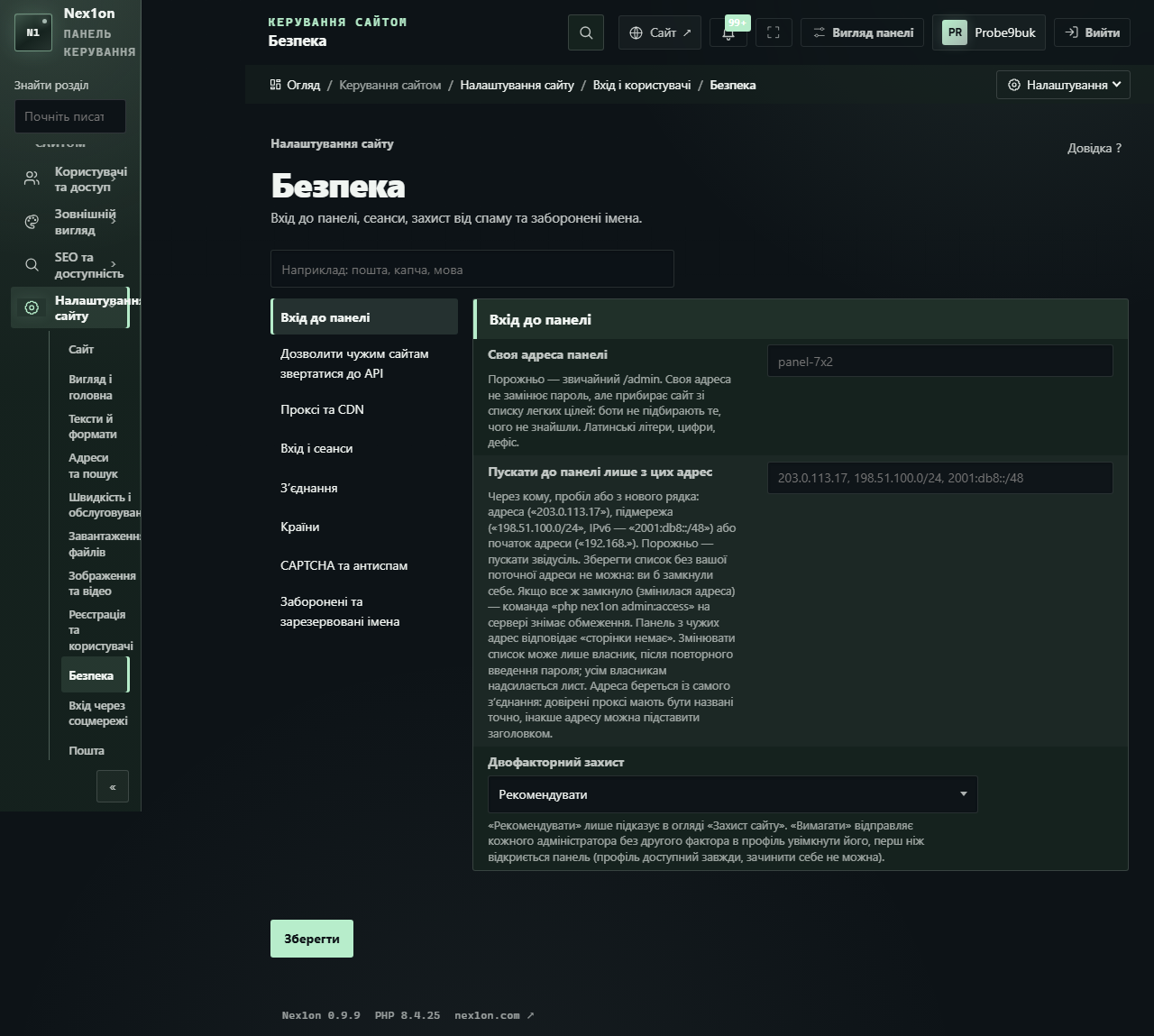Go to Керування сайтом breadcrumb

(x=390, y=85)
